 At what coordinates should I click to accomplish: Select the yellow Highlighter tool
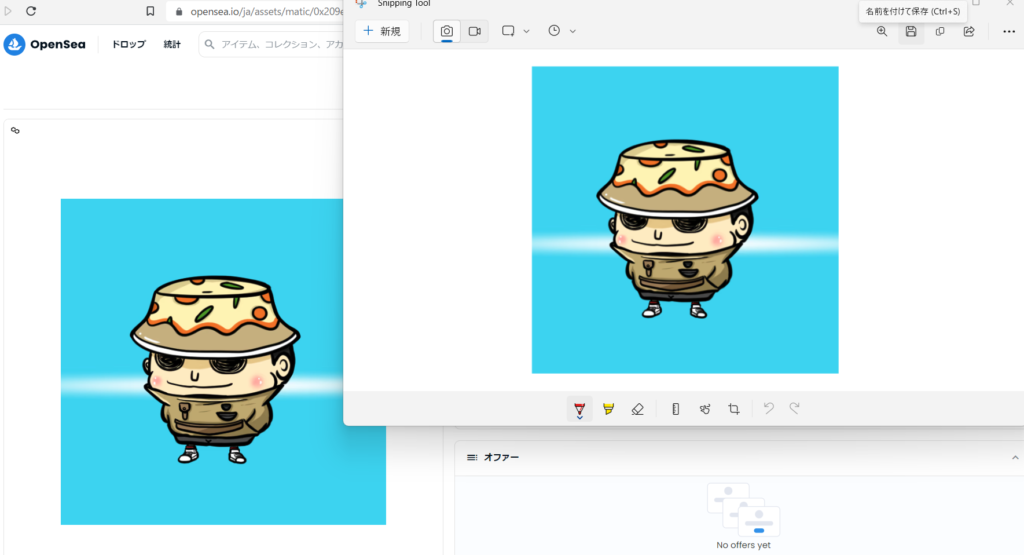[609, 409]
